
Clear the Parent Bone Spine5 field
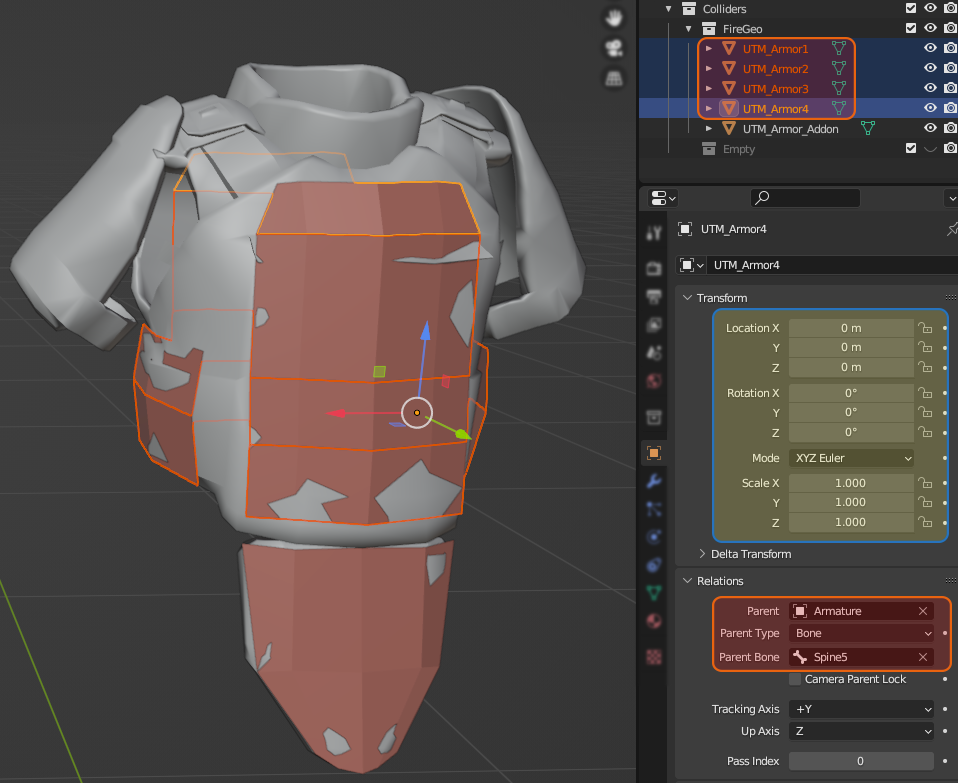(x=922, y=657)
